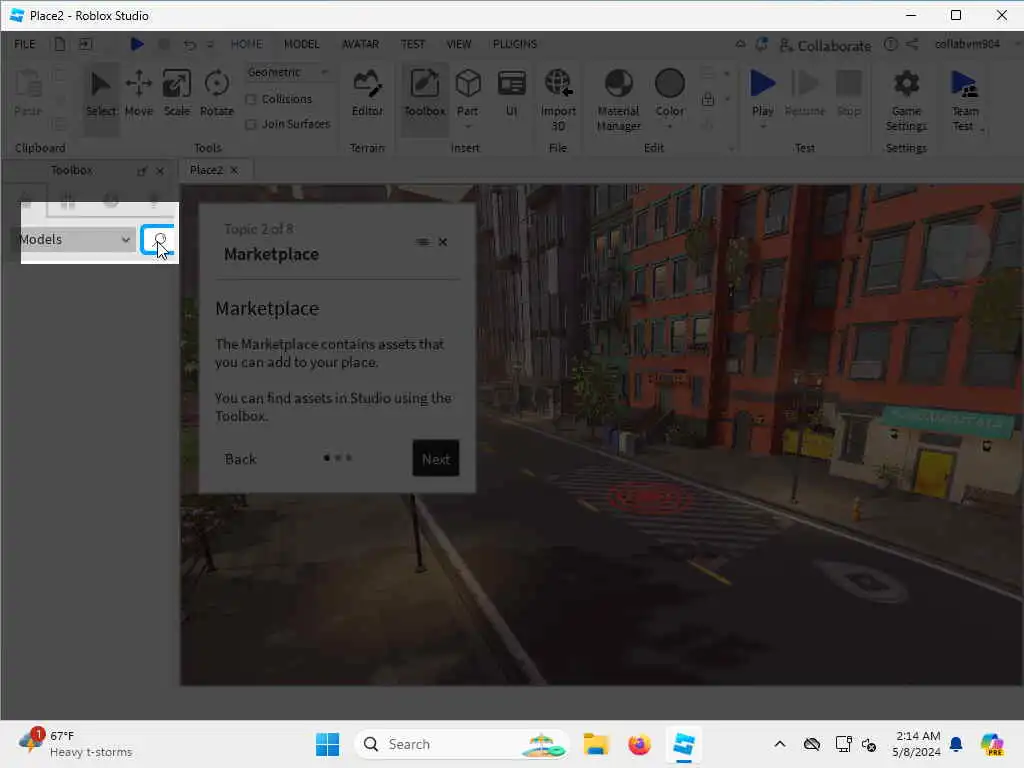Open the UI insert tool
Screen dimensions: 1024x768
point(511,95)
